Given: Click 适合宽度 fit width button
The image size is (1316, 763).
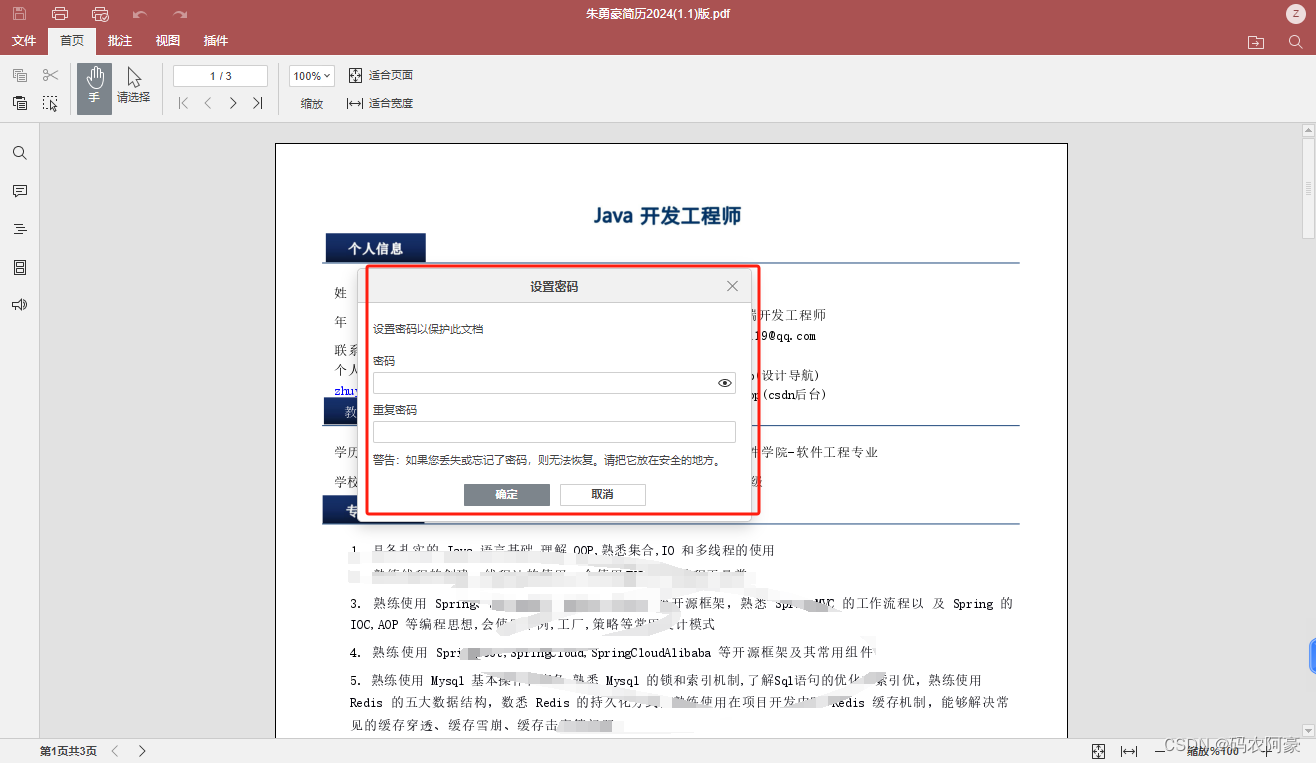Looking at the screenshot, I should (x=380, y=103).
